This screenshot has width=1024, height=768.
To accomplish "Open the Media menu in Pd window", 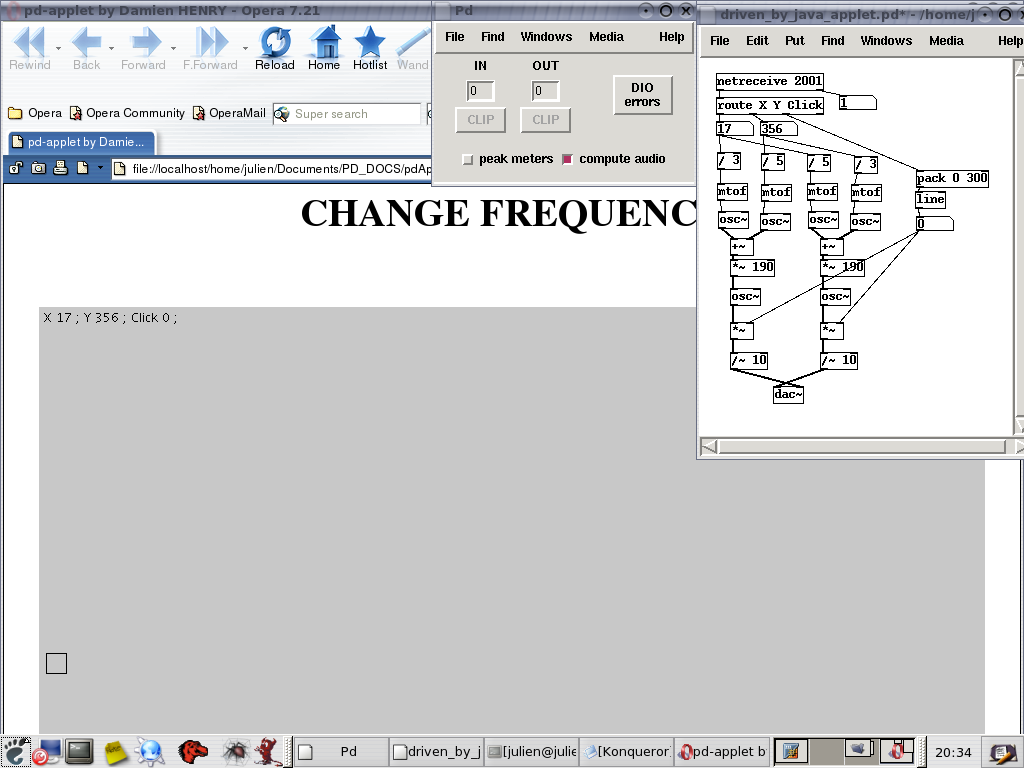I will click(606, 37).
